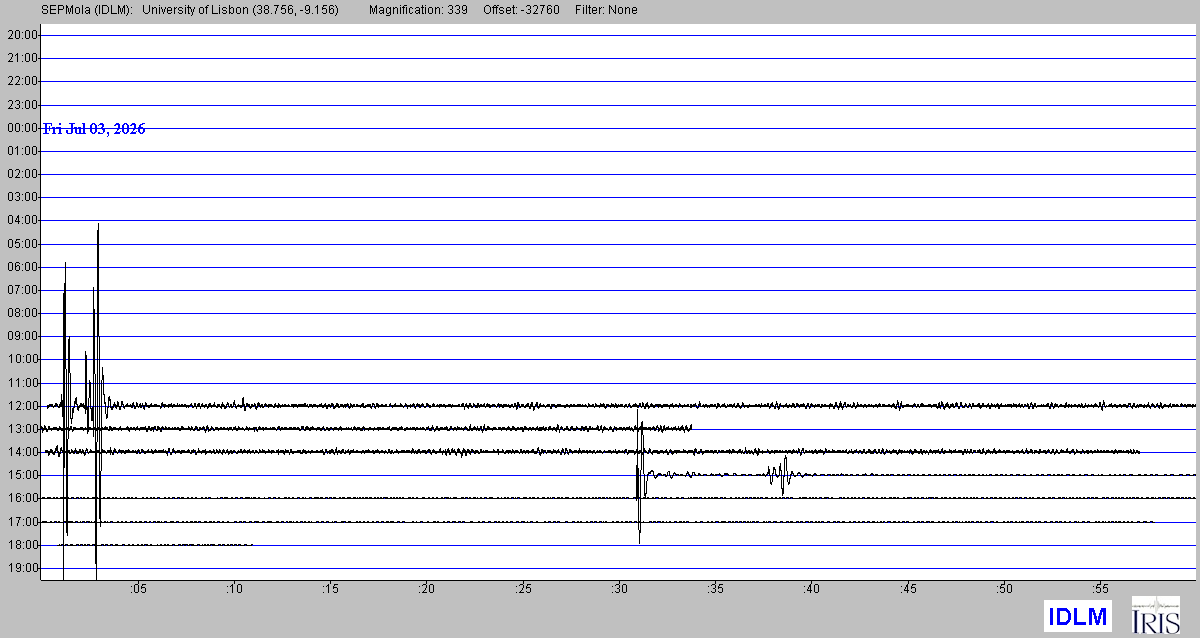The height and width of the screenshot is (638, 1200).
Task: Click the SEPMola (IDLM) station name
Action: coord(87,10)
